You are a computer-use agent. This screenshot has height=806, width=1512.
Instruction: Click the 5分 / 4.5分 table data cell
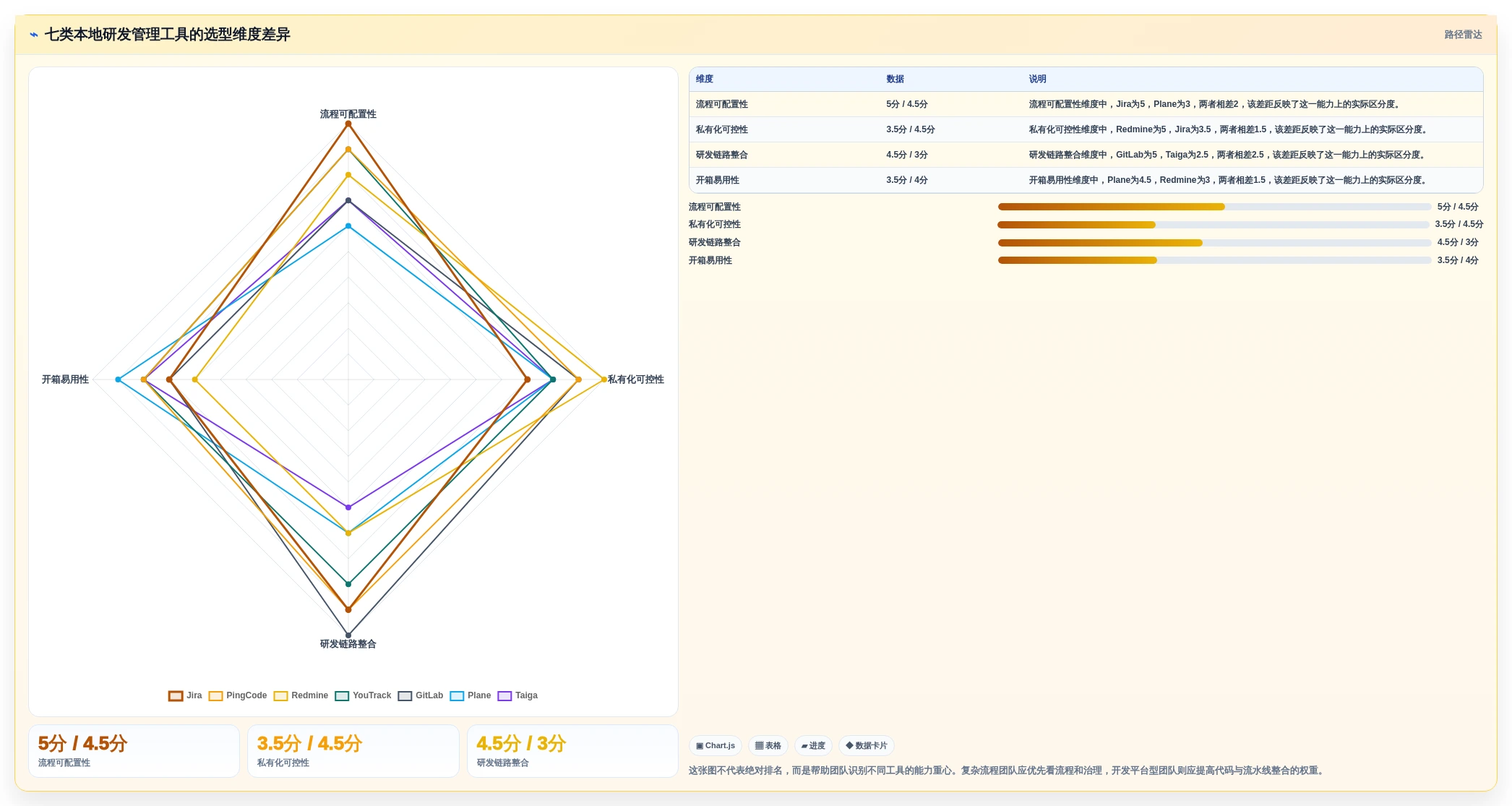tap(907, 104)
